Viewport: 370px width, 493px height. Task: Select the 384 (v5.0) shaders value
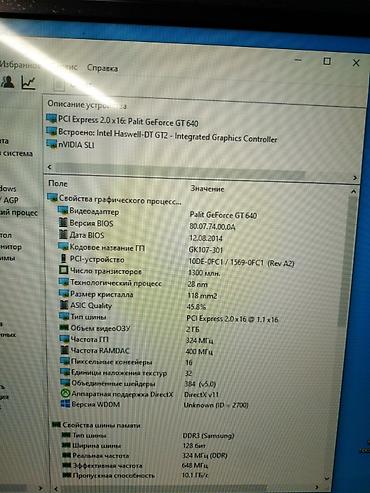click(x=200, y=384)
